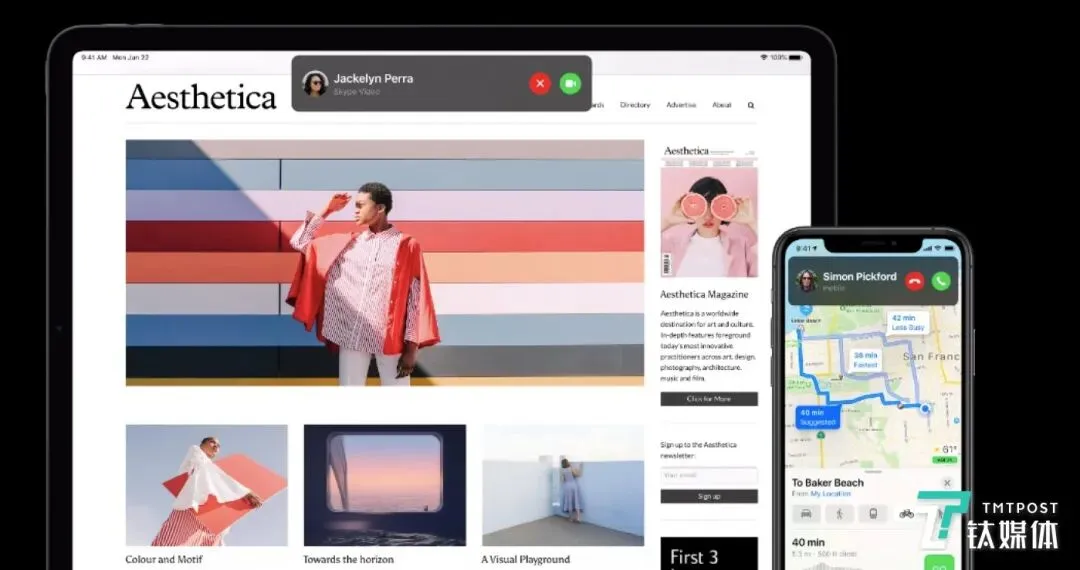
Task: Click the 'Jackelyn Perra' caller name
Action: [x=373, y=78]
